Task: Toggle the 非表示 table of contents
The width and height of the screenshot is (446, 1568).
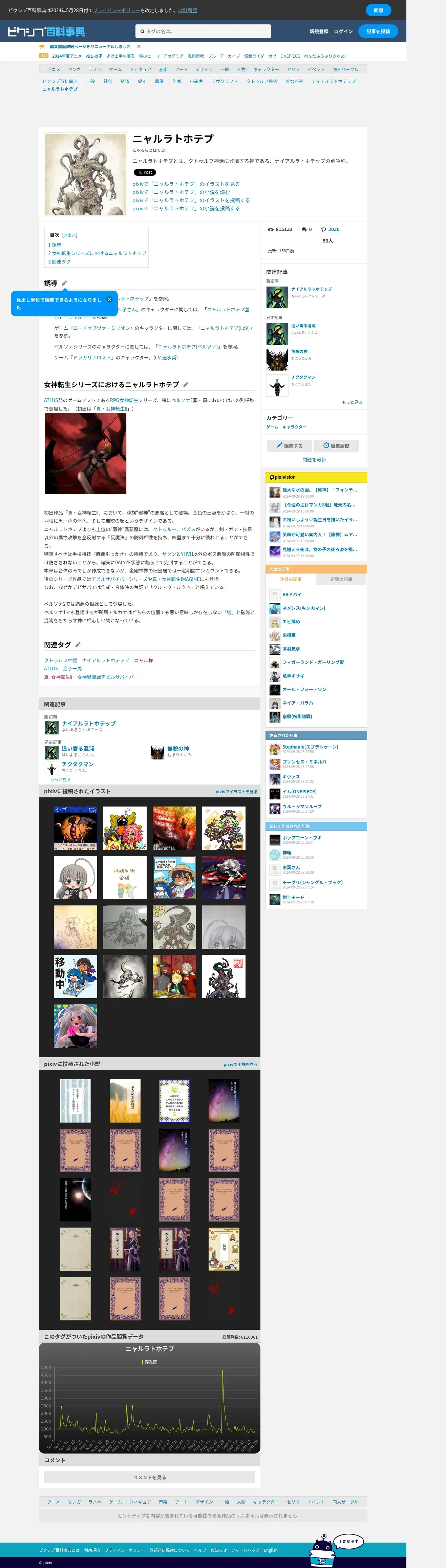Action: tap(69, 235)
